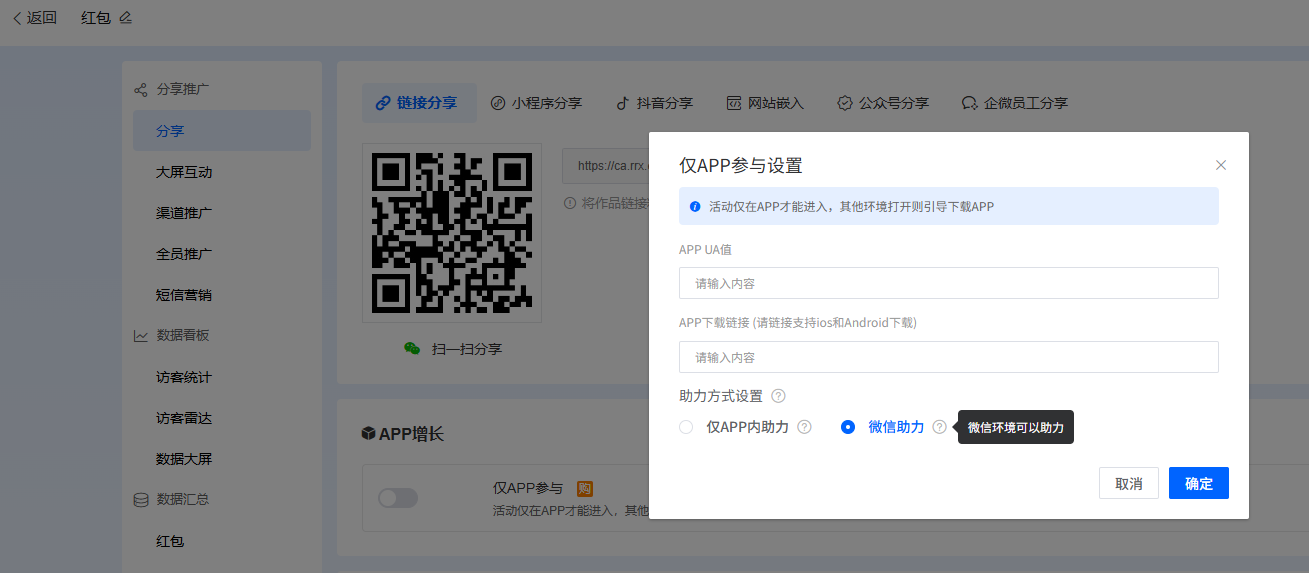The image size is (1309, 573).
Task: Select the 仅APP内助力 radio button
Action: pyautogui.click(x=686, y=427)
